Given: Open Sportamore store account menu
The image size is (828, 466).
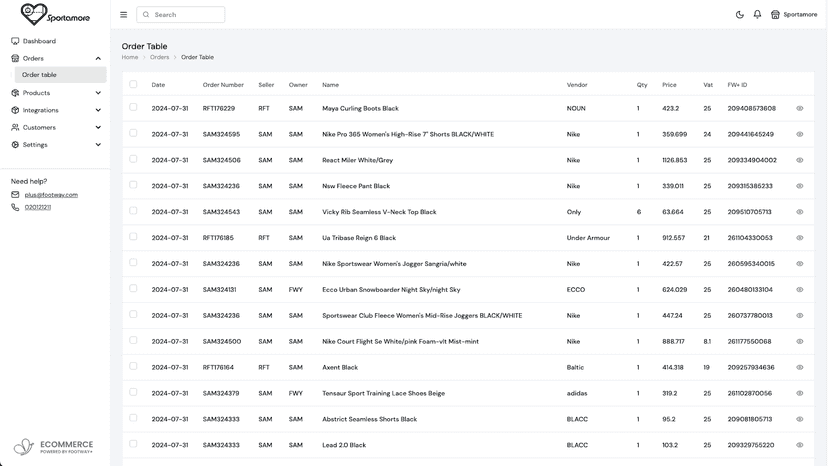Looking at the screenshot, I should pyautogui.click(x=794, y=15).
